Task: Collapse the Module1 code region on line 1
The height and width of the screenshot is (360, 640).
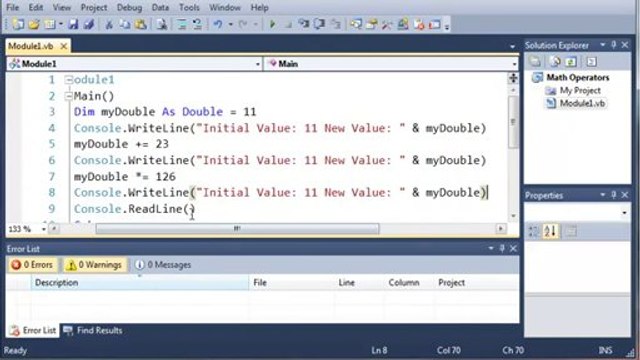Action: [69, 80]
